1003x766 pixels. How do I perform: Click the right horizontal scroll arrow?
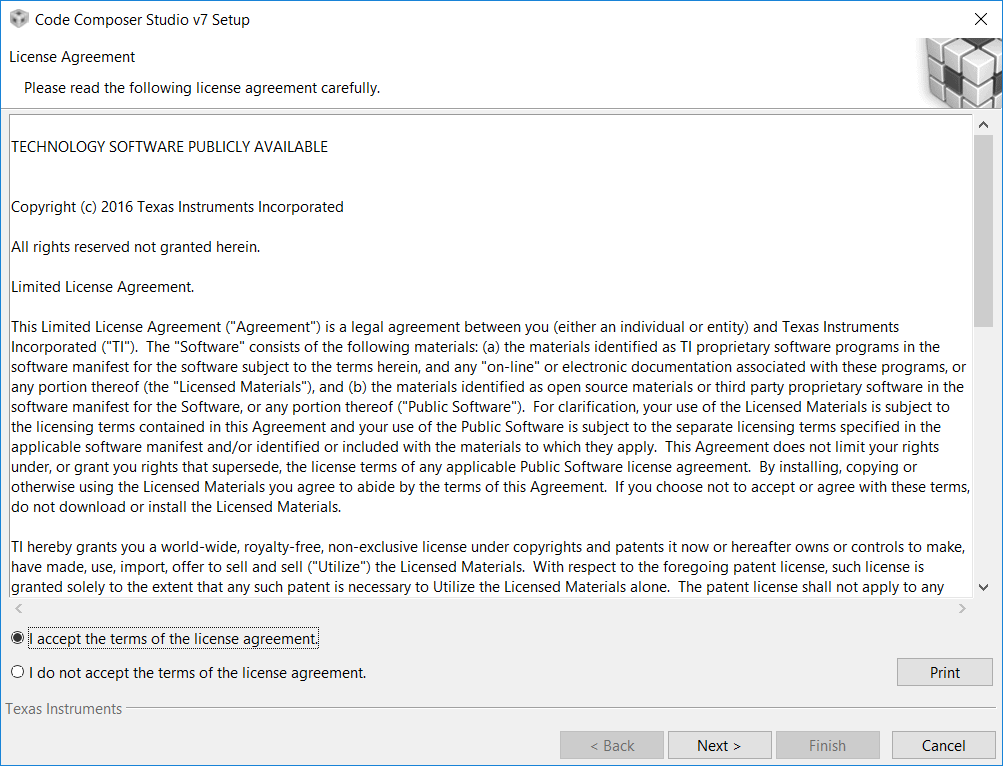click(x=962, y=607)
